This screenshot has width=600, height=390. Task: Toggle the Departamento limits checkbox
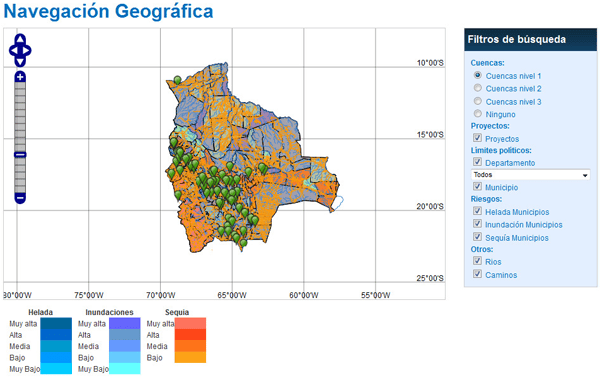tap(477, 162)
